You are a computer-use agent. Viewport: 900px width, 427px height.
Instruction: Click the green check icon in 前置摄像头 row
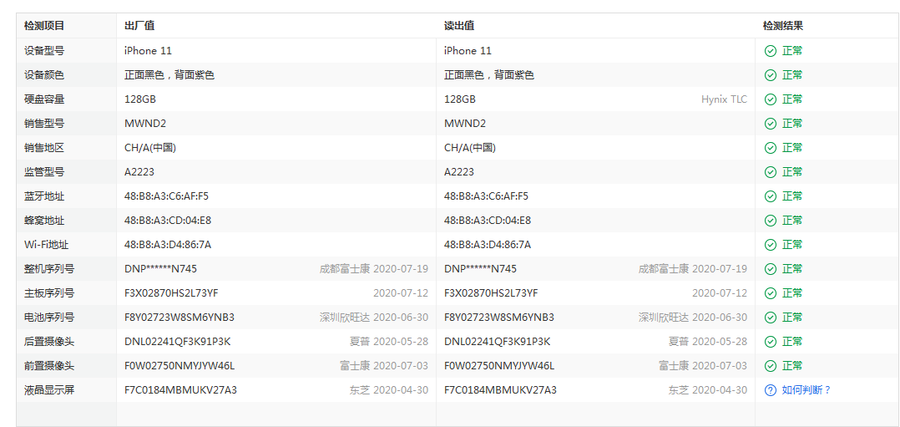[770, 366]
